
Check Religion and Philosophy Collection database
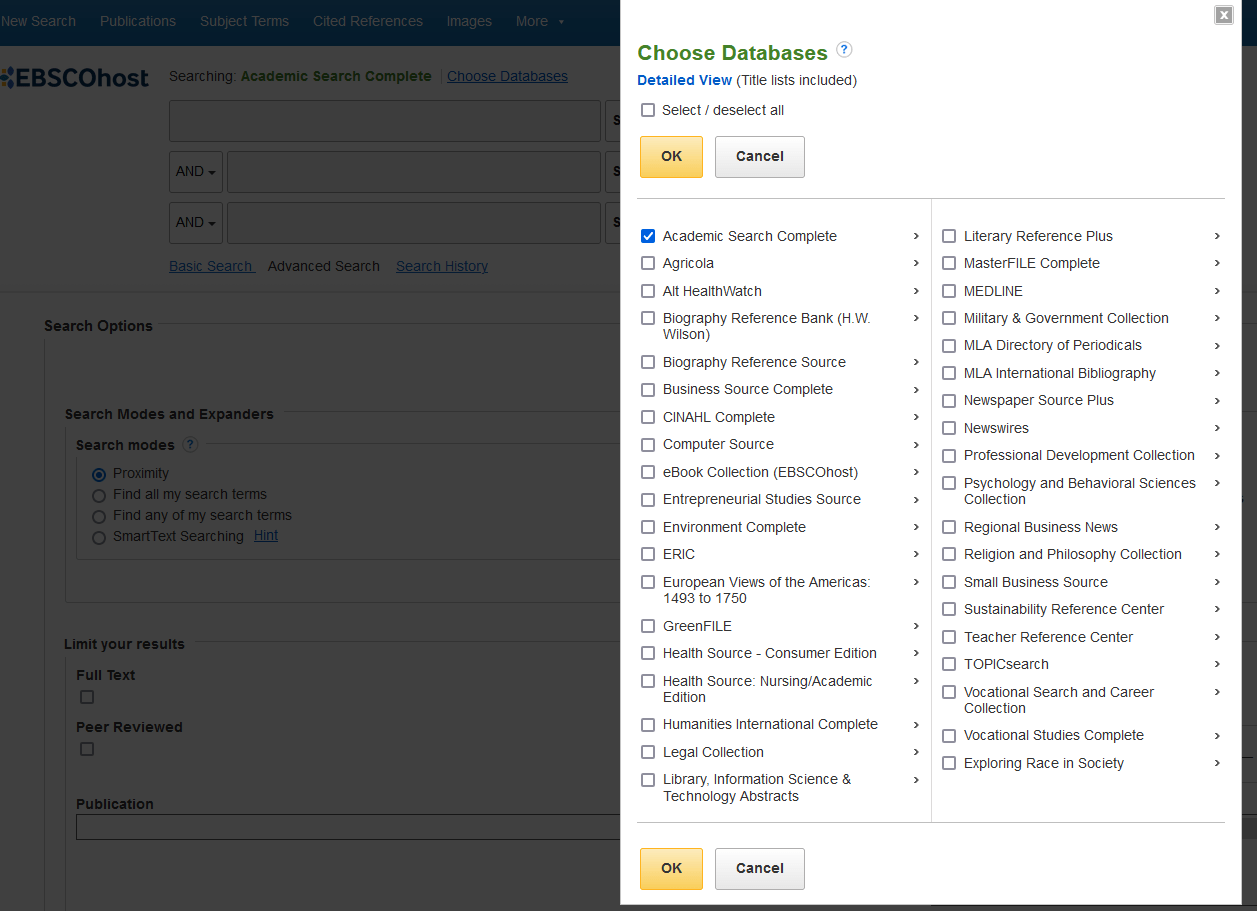[x=949, y=554]
